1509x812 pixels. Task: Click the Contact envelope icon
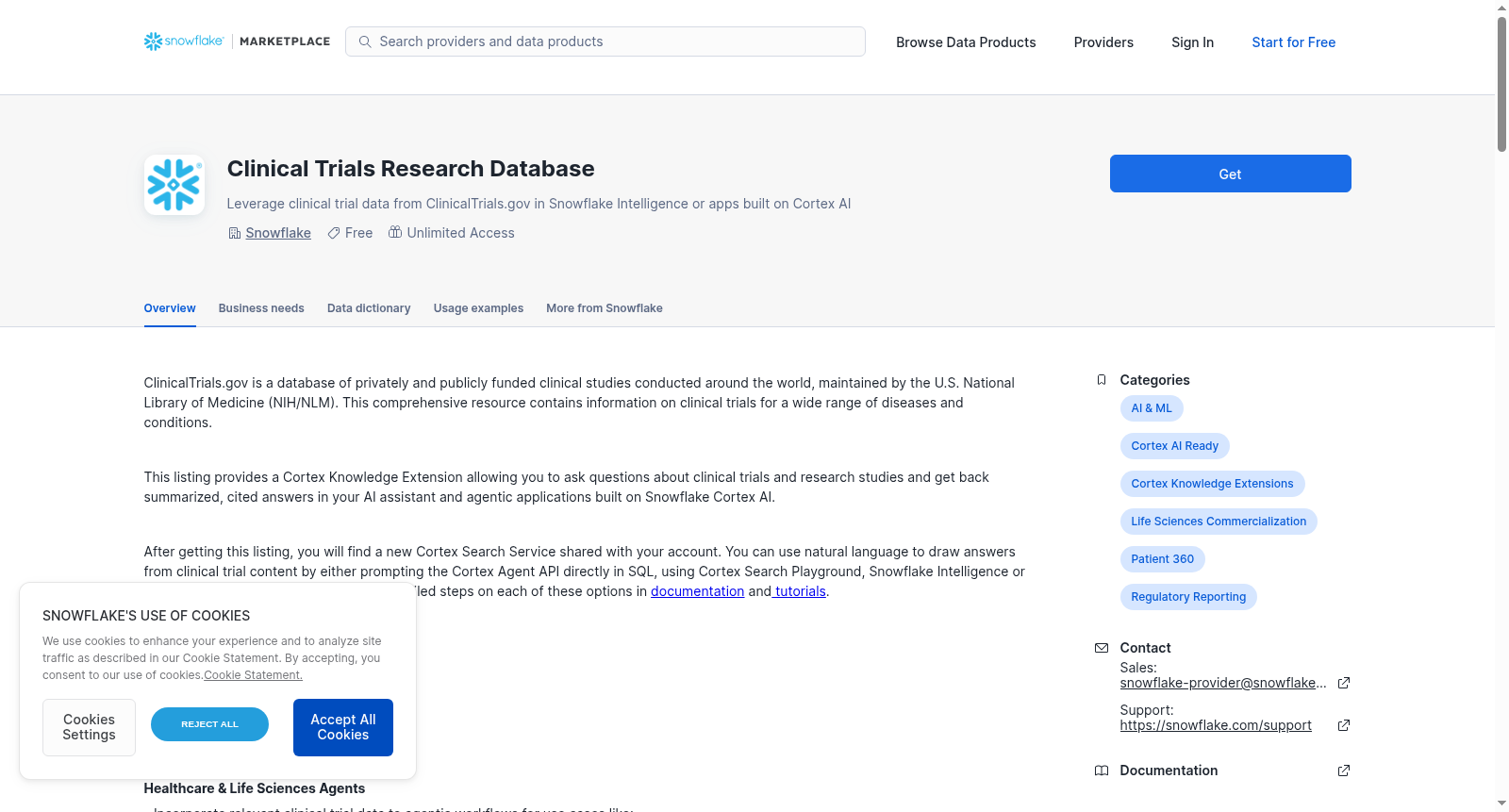pos(1102,648)
